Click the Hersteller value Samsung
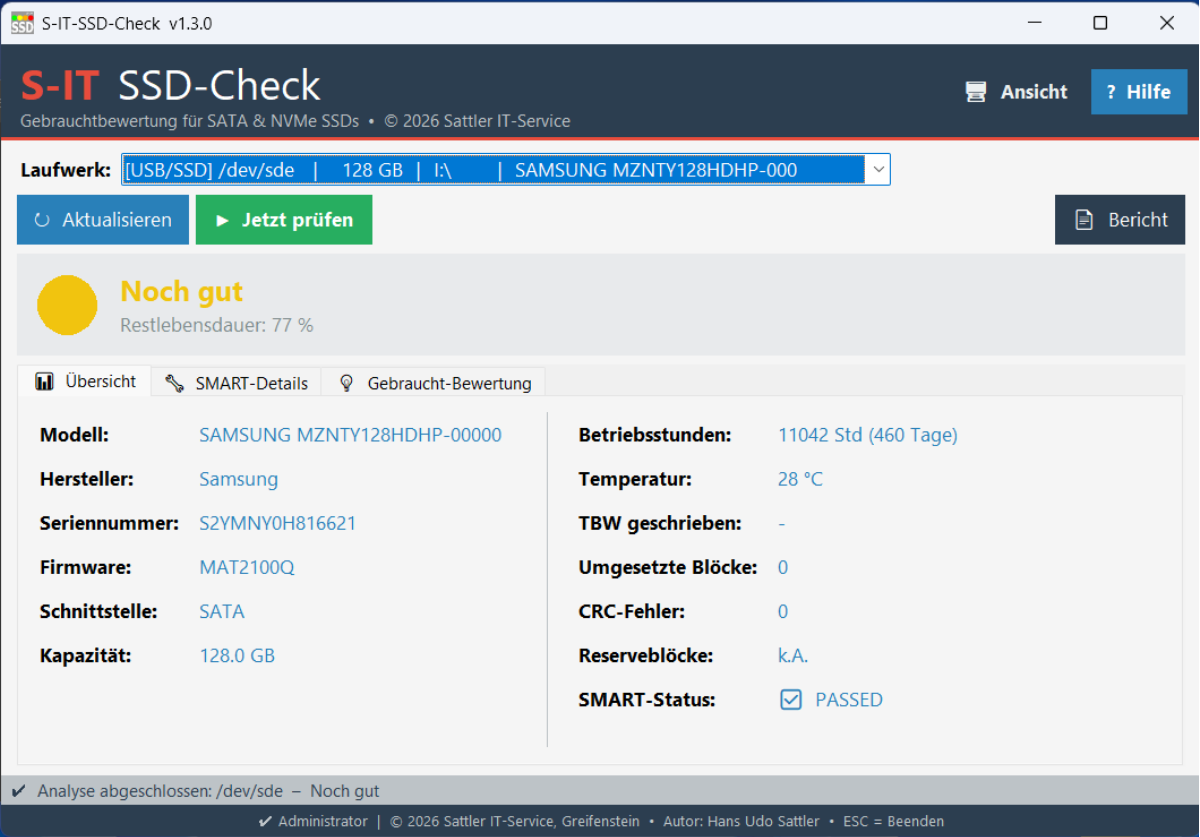The image size is (1200, 837). 239,479
